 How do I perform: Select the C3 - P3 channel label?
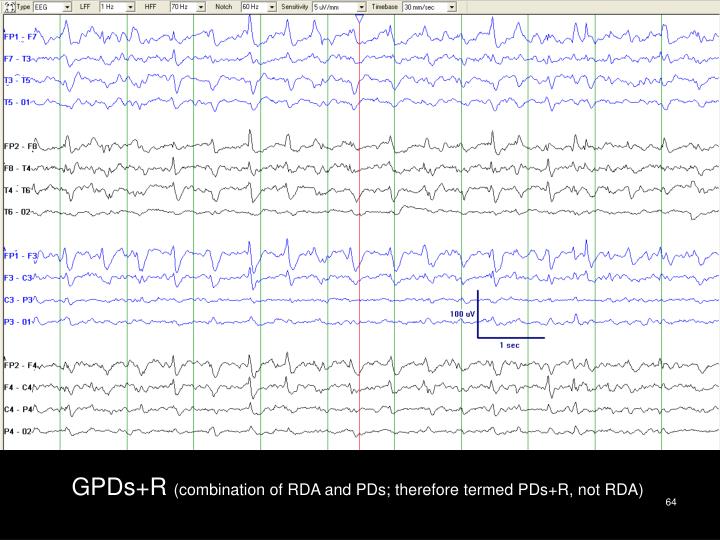point(18,300)
